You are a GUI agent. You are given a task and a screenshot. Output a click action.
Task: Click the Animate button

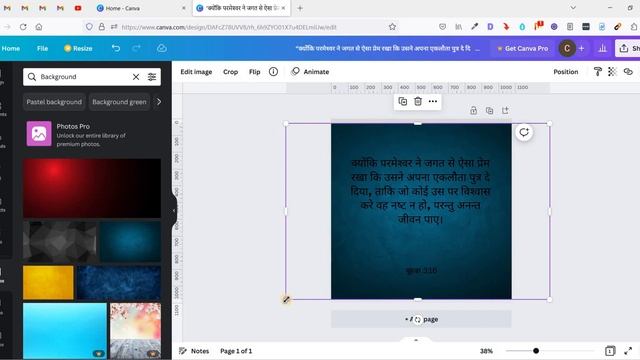coord(310,72)
